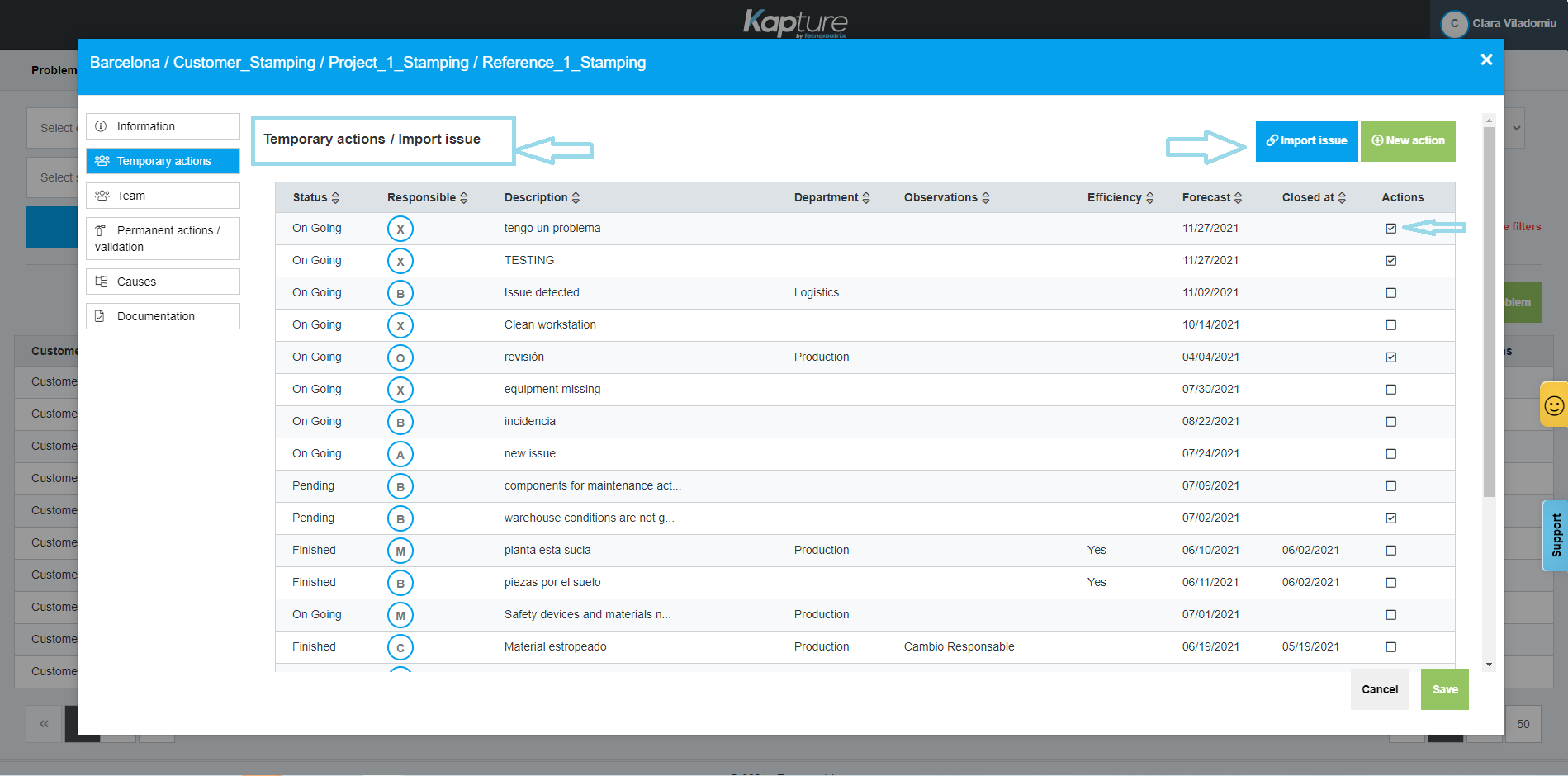Image resolution: width=1568 pixels, height=776 pixels.
Task: Check the 'Material estropeado' row checkbox
Action: click(1390, 647)
